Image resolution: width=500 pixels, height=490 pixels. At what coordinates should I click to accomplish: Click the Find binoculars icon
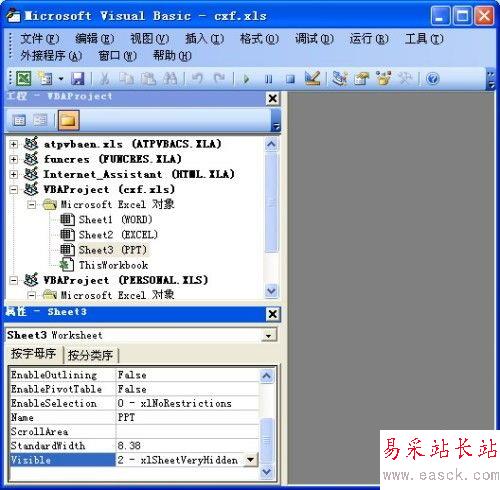[x=170, y=79]
